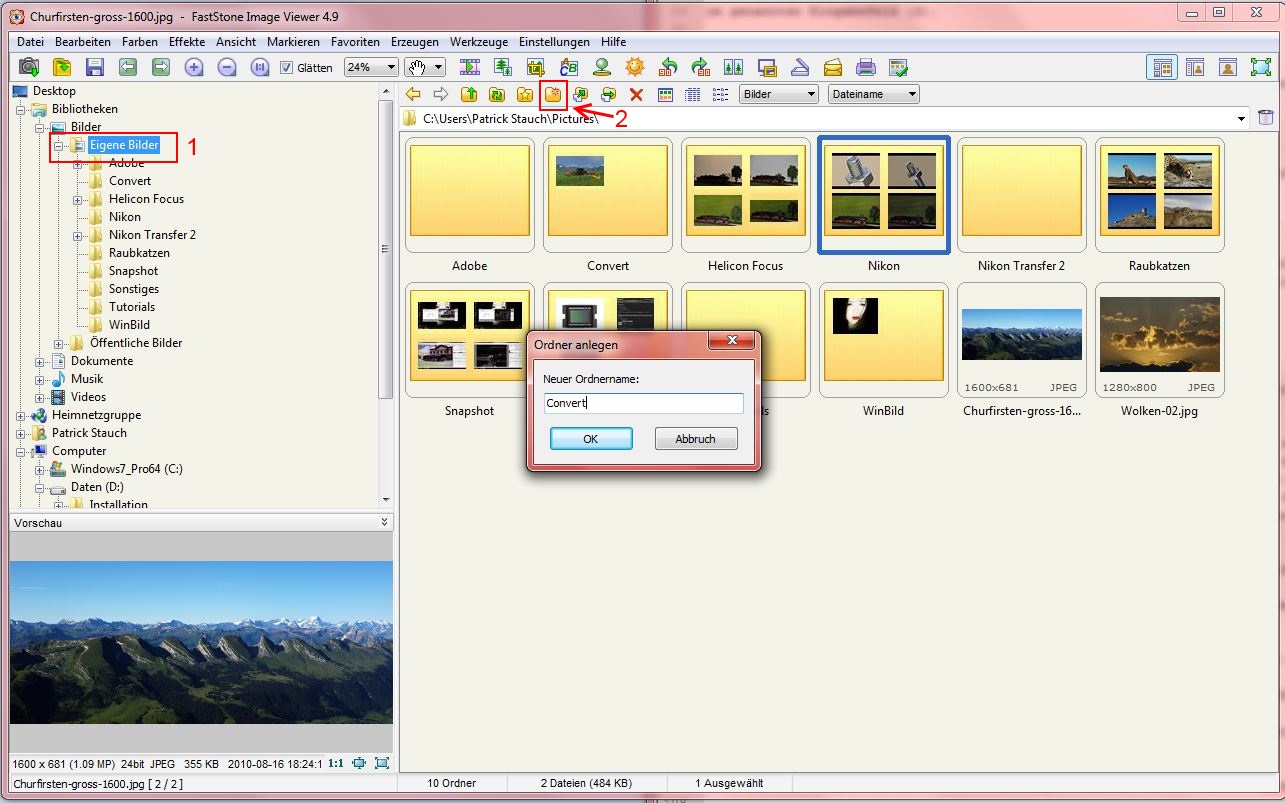Click the sun-shaped adjust lighting icon
This screenshot has width=1285, height=803.
635,67
